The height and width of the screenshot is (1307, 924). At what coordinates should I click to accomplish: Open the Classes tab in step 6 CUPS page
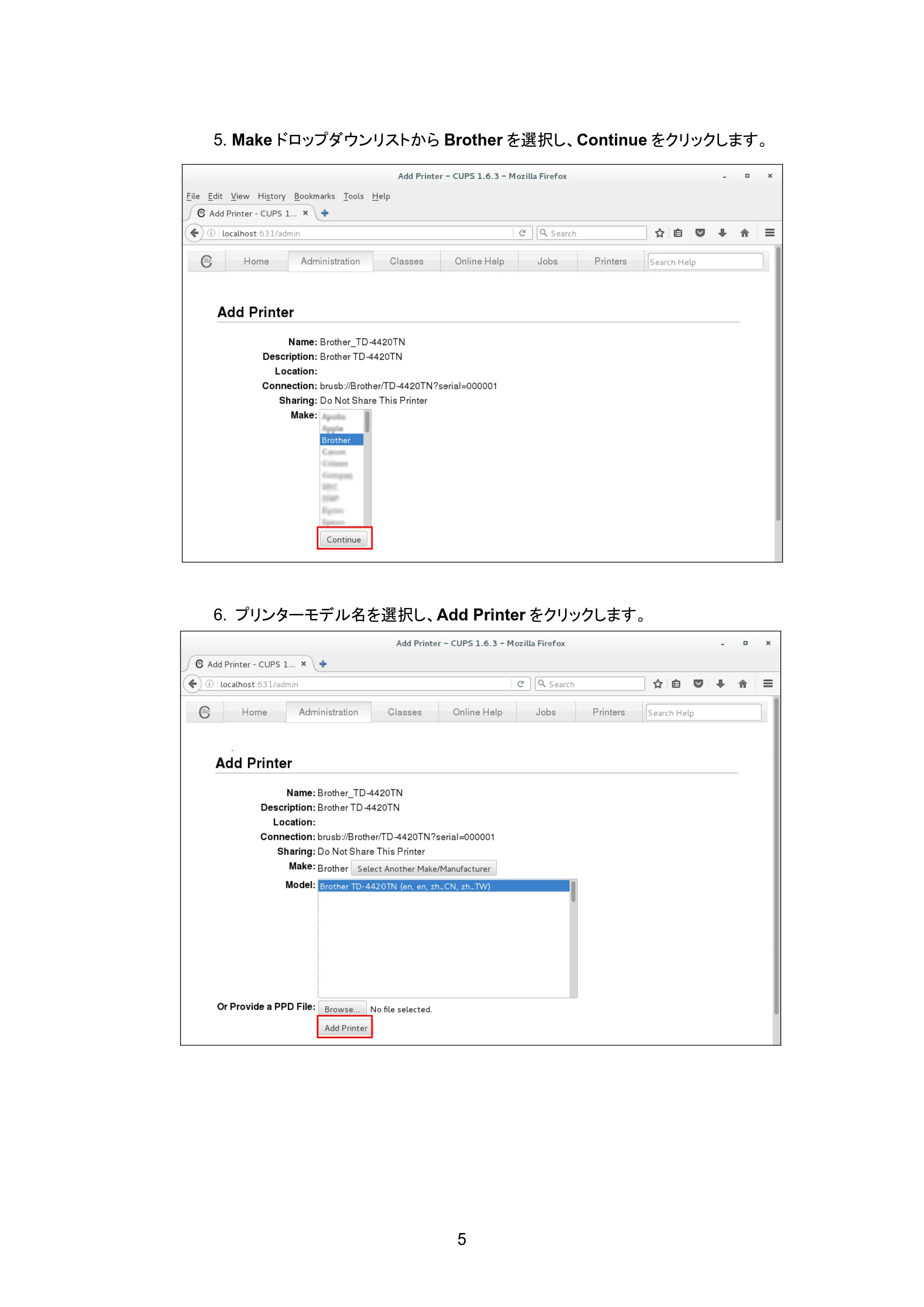[405, 712]
